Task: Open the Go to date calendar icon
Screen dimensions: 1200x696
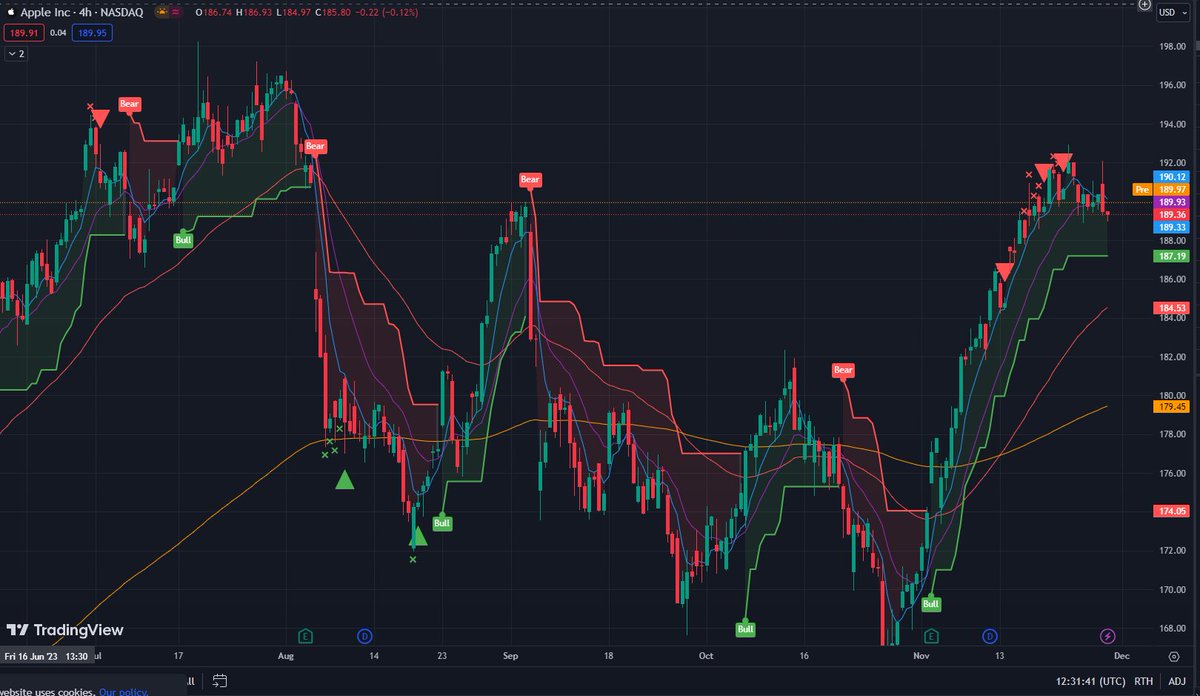Action: coord(219,681)
